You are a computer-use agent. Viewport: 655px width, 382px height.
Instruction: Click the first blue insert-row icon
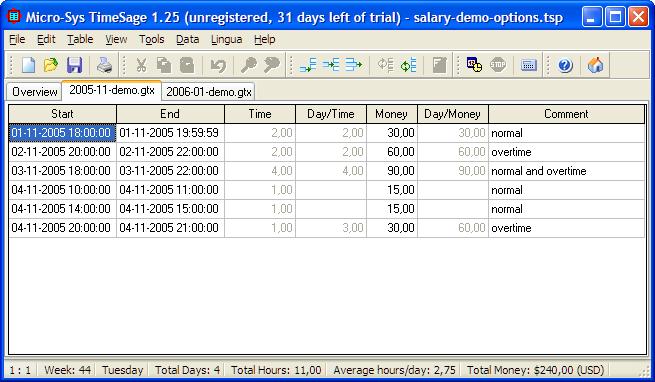[x=308, y=65]
